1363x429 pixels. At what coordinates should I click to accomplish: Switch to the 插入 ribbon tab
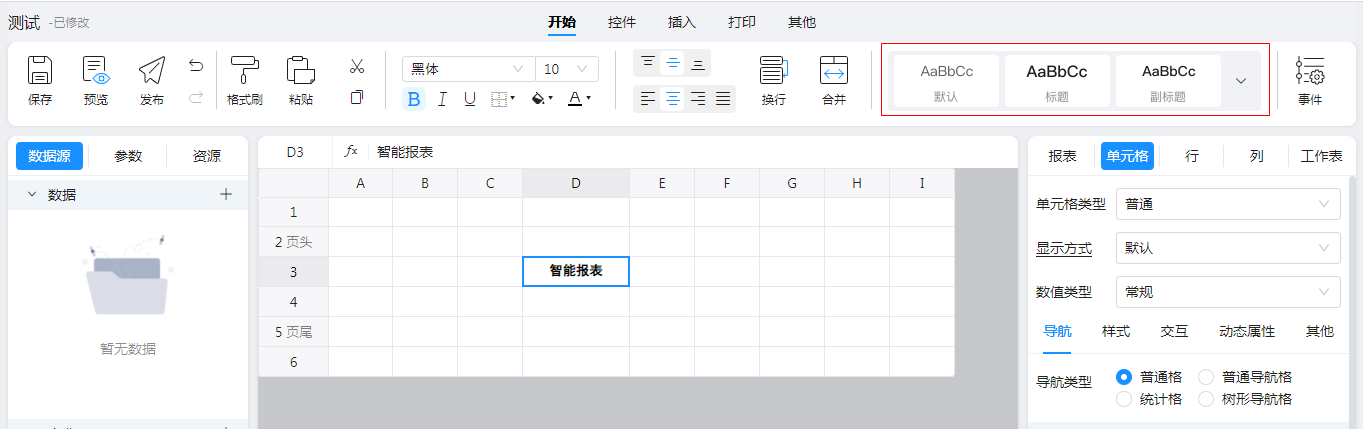tap(682, 22)
